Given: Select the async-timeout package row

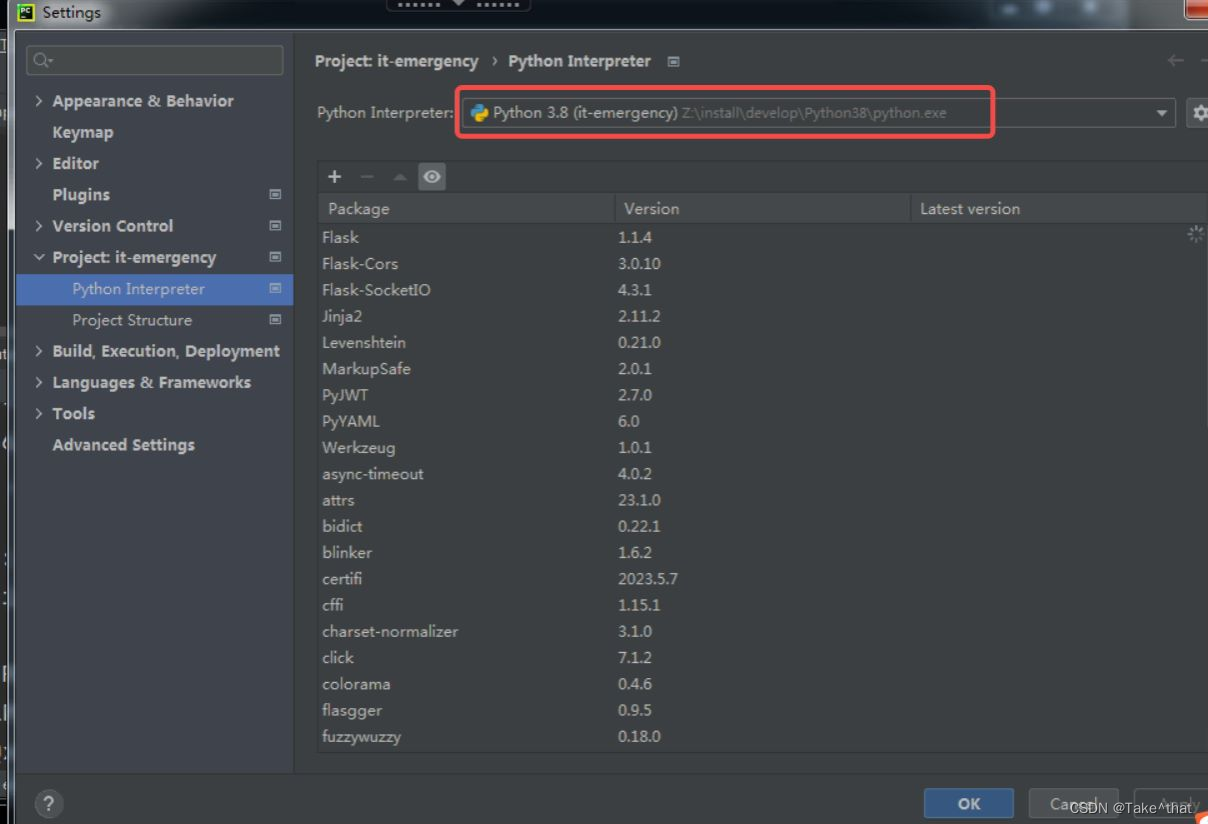Looking at the screenshot, I should (x=763, y=474).
